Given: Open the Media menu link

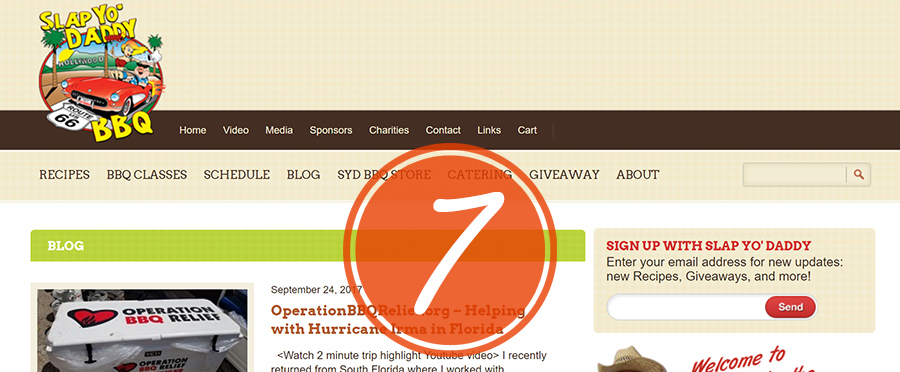Looking at the screenshot, I should point(279,130).
